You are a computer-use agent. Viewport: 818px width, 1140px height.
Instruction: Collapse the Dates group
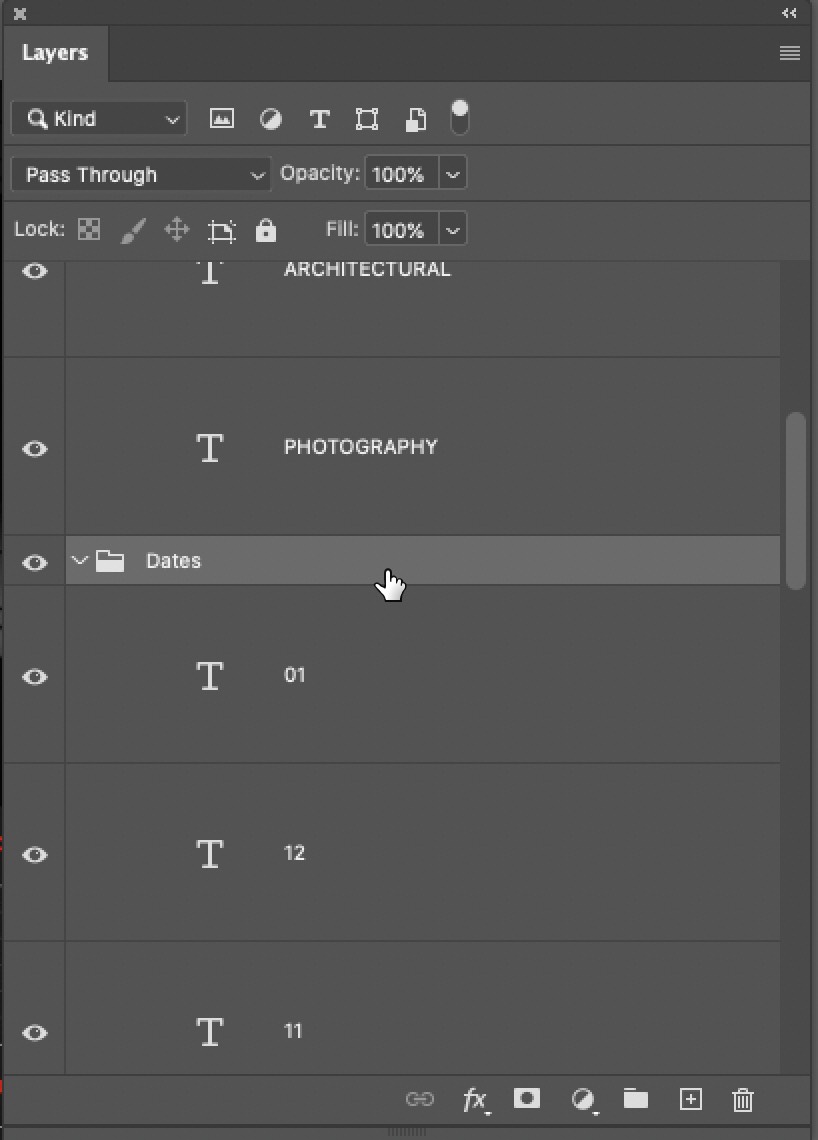click(80, 560)
